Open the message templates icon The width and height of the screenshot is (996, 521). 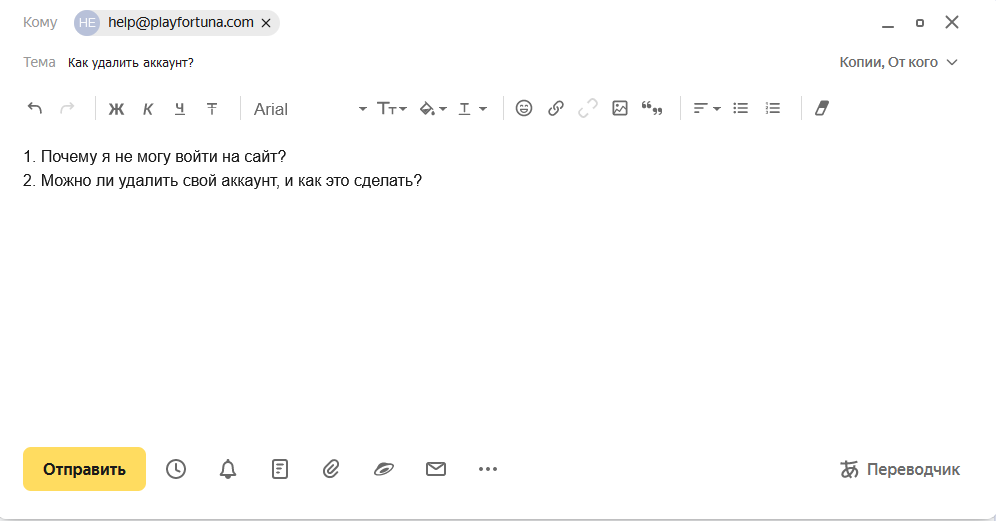(x=279, y=470)
